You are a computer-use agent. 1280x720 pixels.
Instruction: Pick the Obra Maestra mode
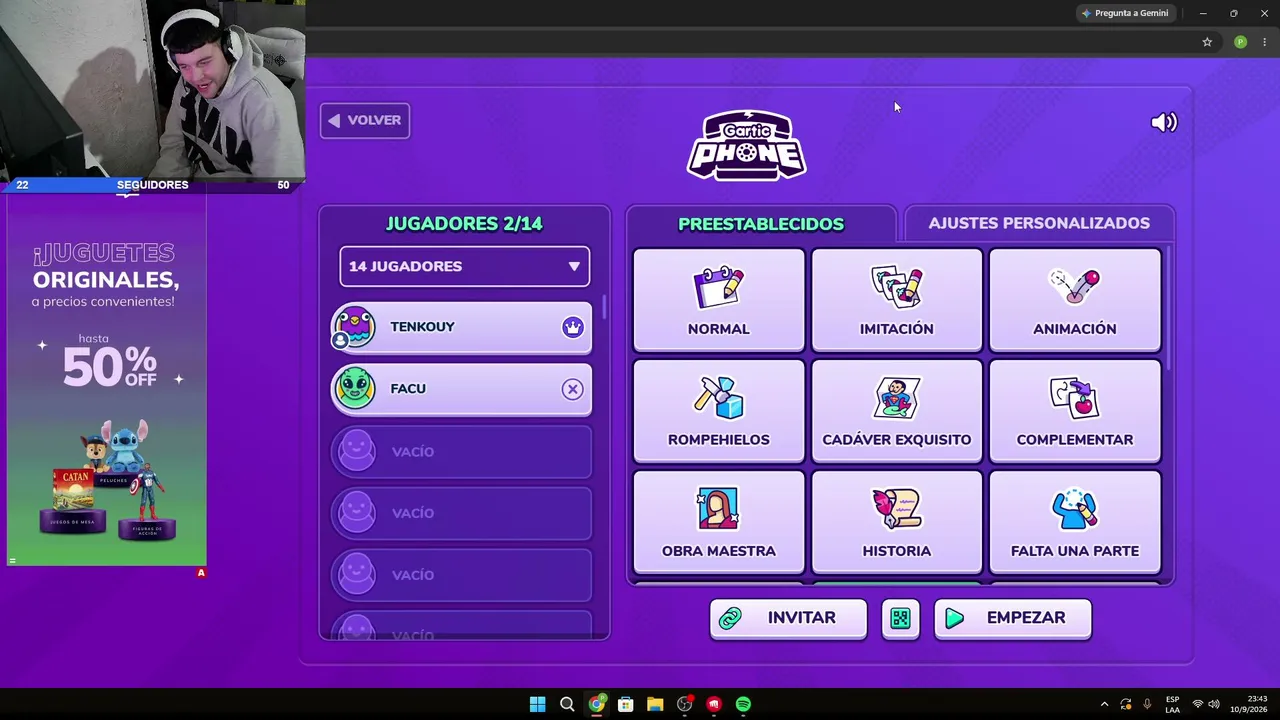pos(719,522)
